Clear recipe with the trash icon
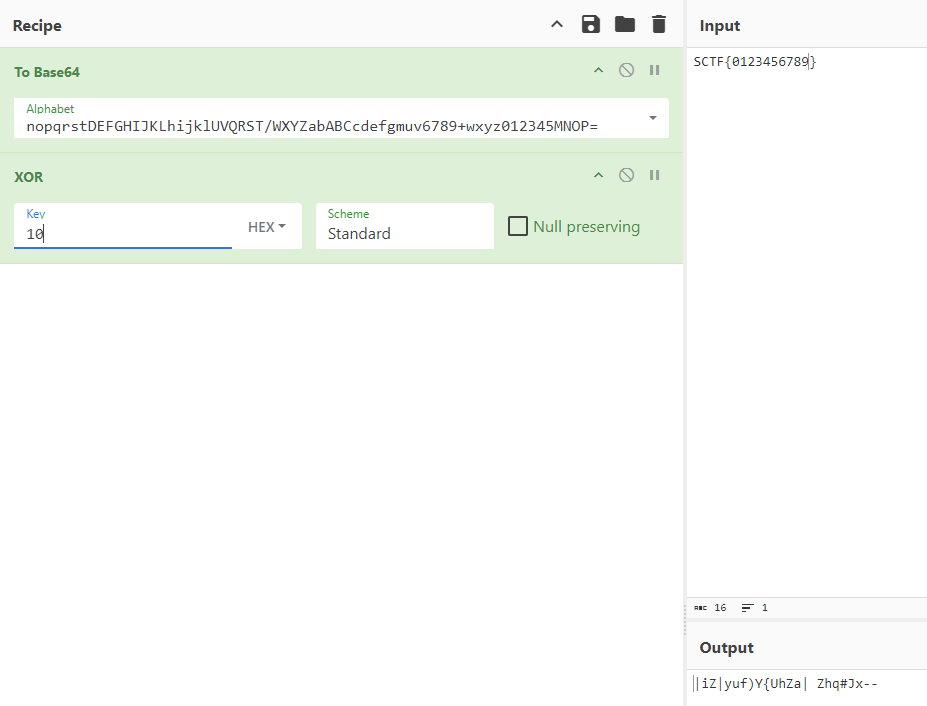Viewport: 927px width, 706px height. coord(658,25)
